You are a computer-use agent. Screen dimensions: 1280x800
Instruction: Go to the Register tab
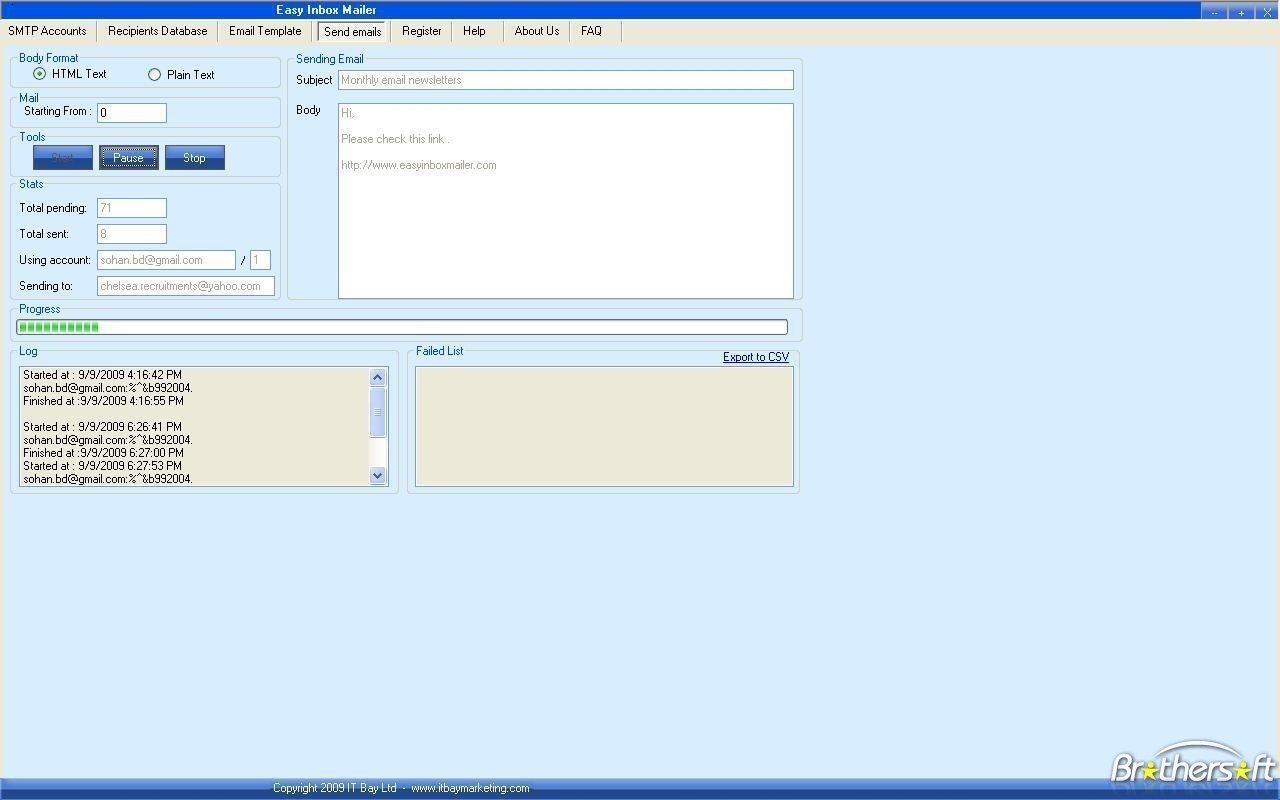click(x=422, y=31)
